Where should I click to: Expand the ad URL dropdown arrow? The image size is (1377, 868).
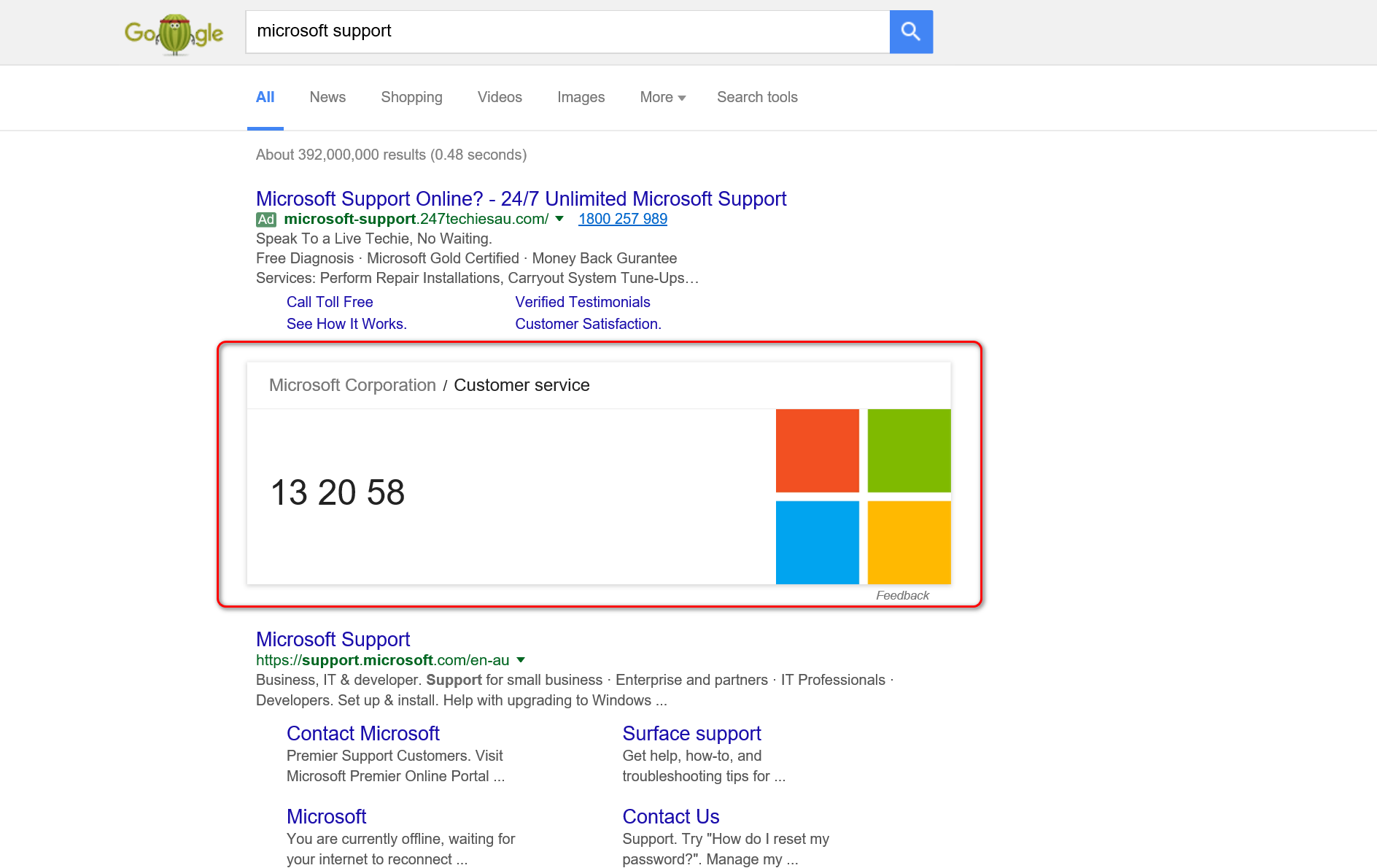coord(559,219)
